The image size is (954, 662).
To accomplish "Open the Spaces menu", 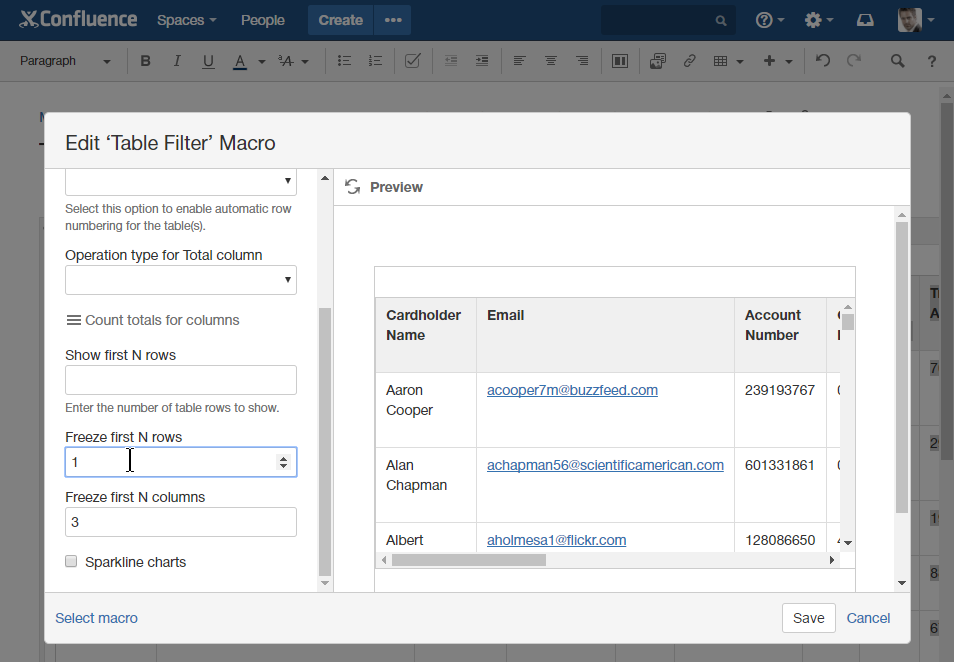I will (x=186, y=20).
